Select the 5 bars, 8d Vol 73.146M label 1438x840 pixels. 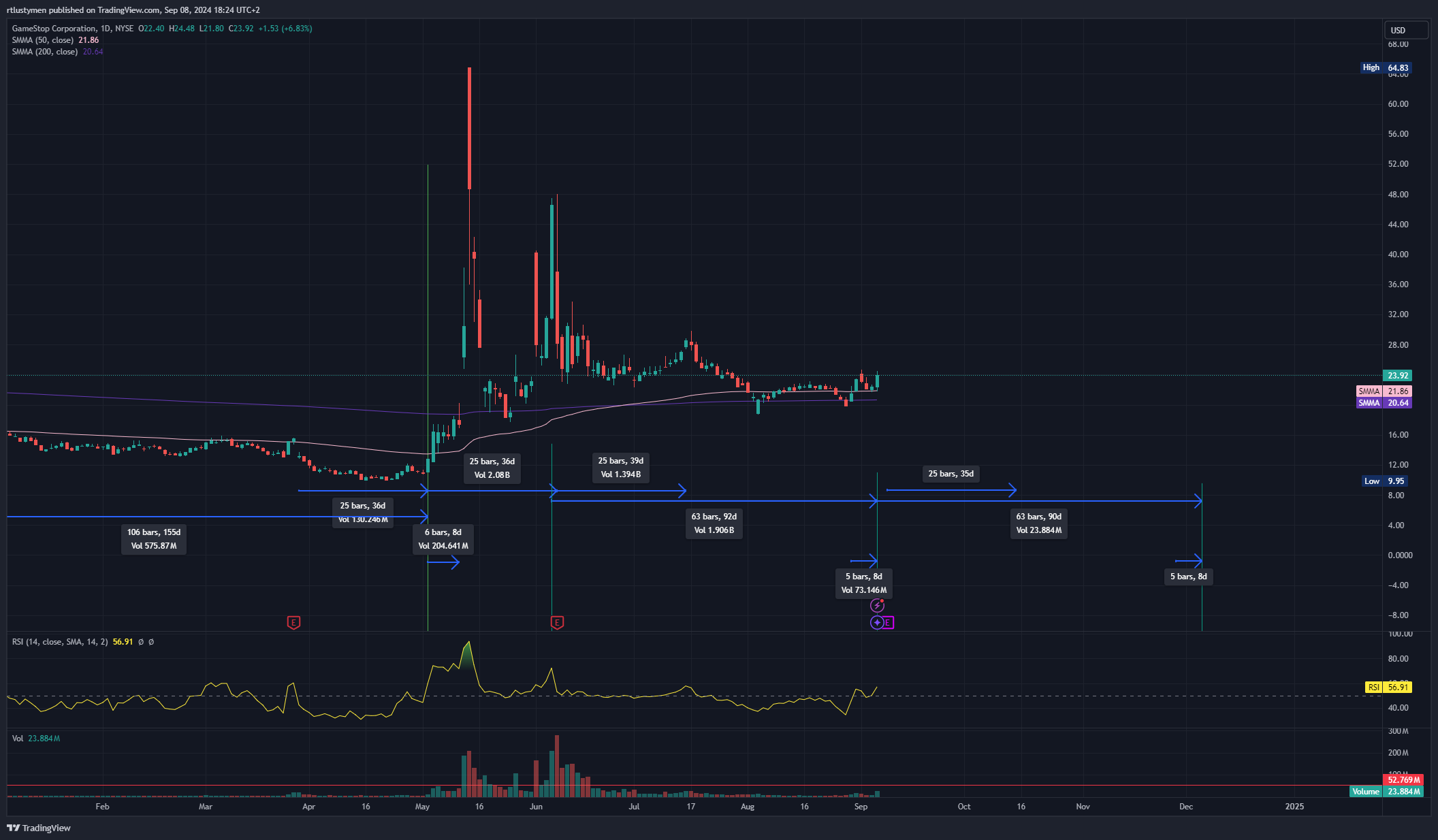tap(864, 583)
